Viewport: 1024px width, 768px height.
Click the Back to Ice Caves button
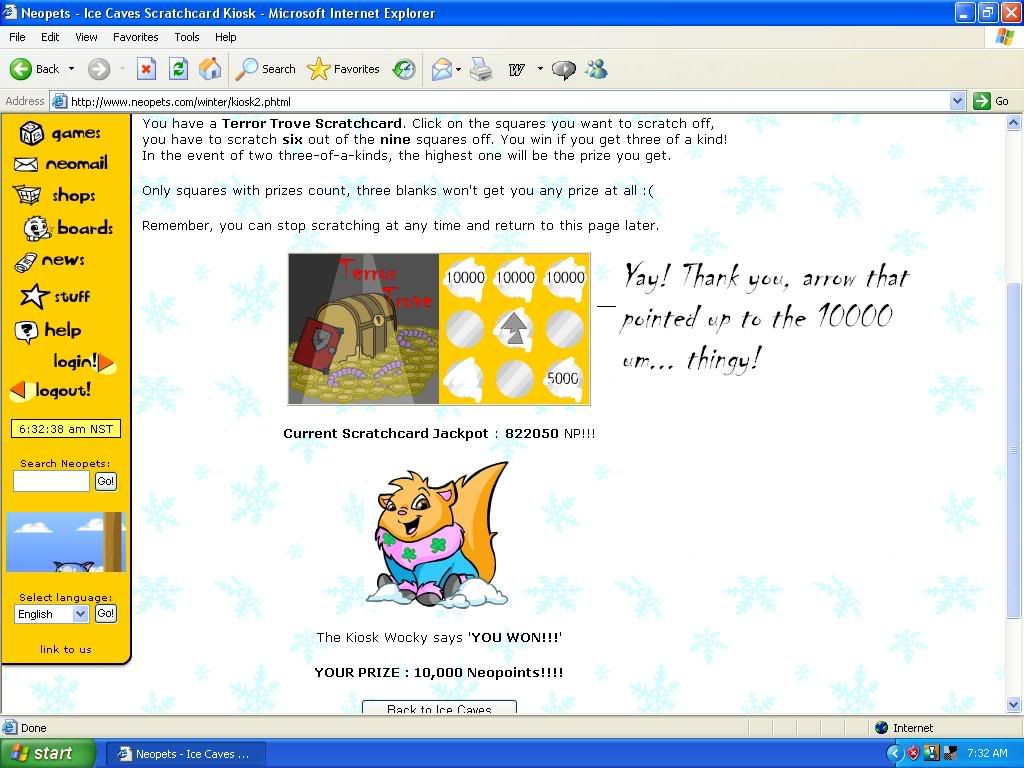(x=440, y=708)
